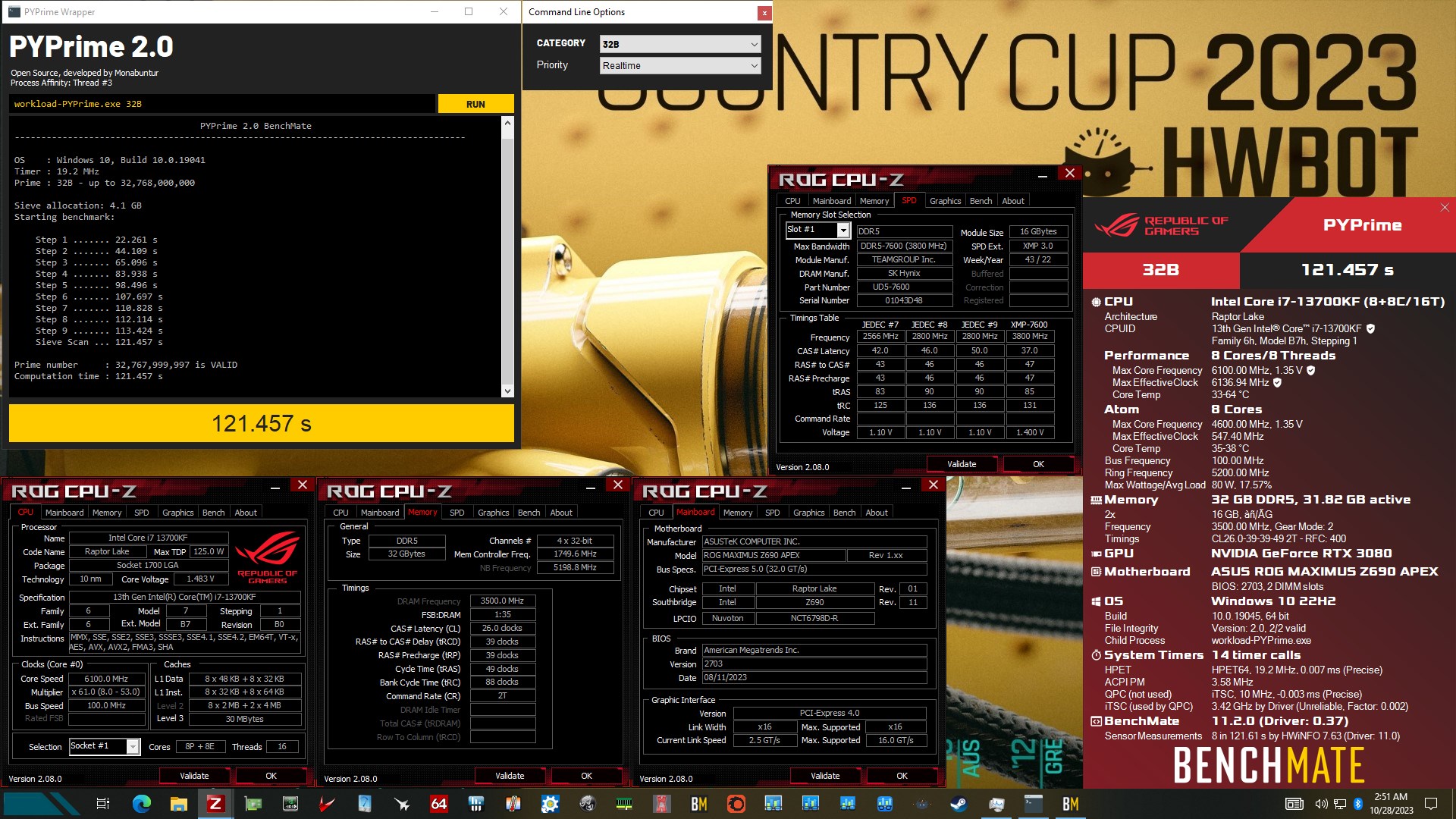The height and width of the screenshot is (819, 1456).
Task: Open Graphics tab in Memory CPU-Z window
Action: point(493,513)
